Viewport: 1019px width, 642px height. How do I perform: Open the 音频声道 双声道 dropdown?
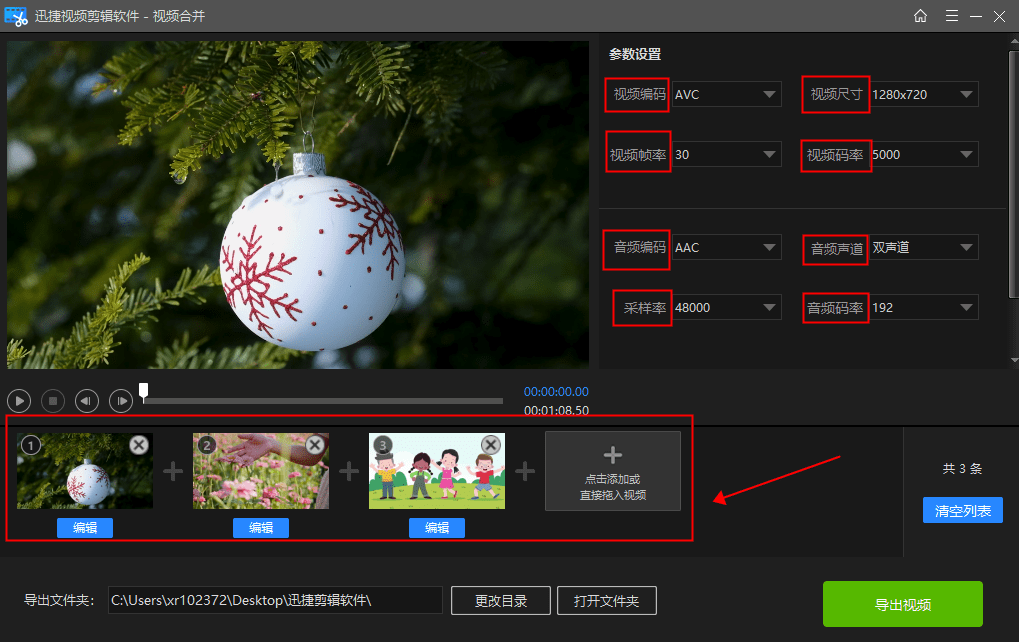pos(924,248)
